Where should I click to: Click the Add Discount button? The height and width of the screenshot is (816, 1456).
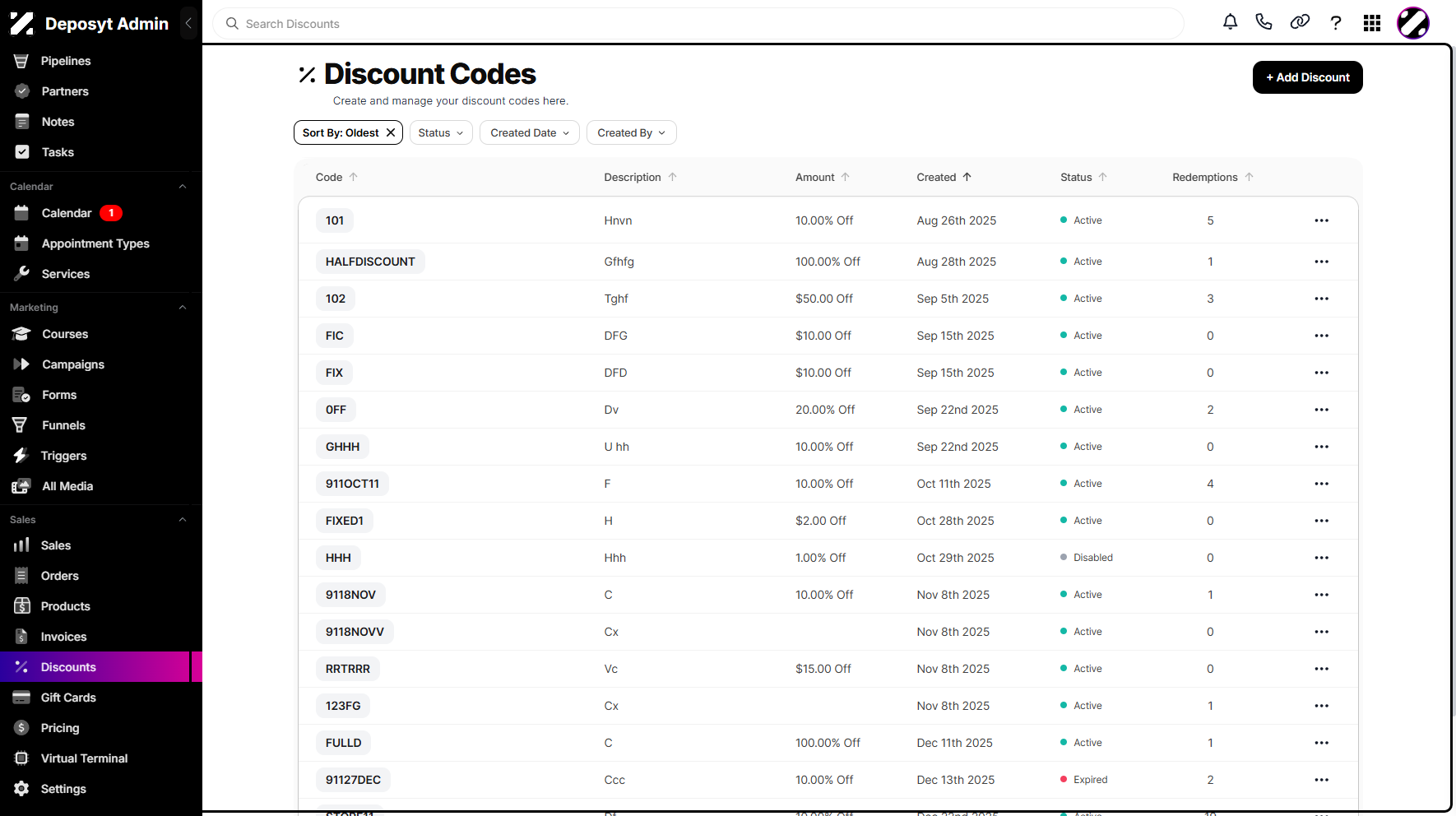click(x=1307, y=77)
